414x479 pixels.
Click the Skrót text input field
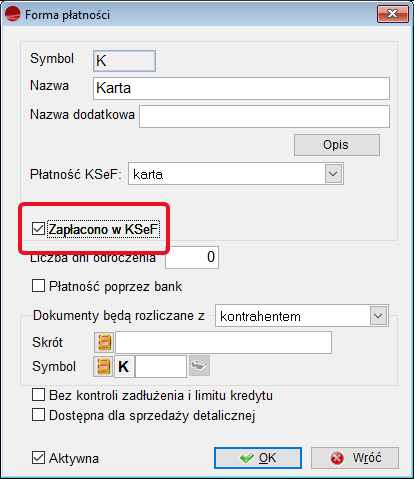pyautogui.click(x=223, y=342)
